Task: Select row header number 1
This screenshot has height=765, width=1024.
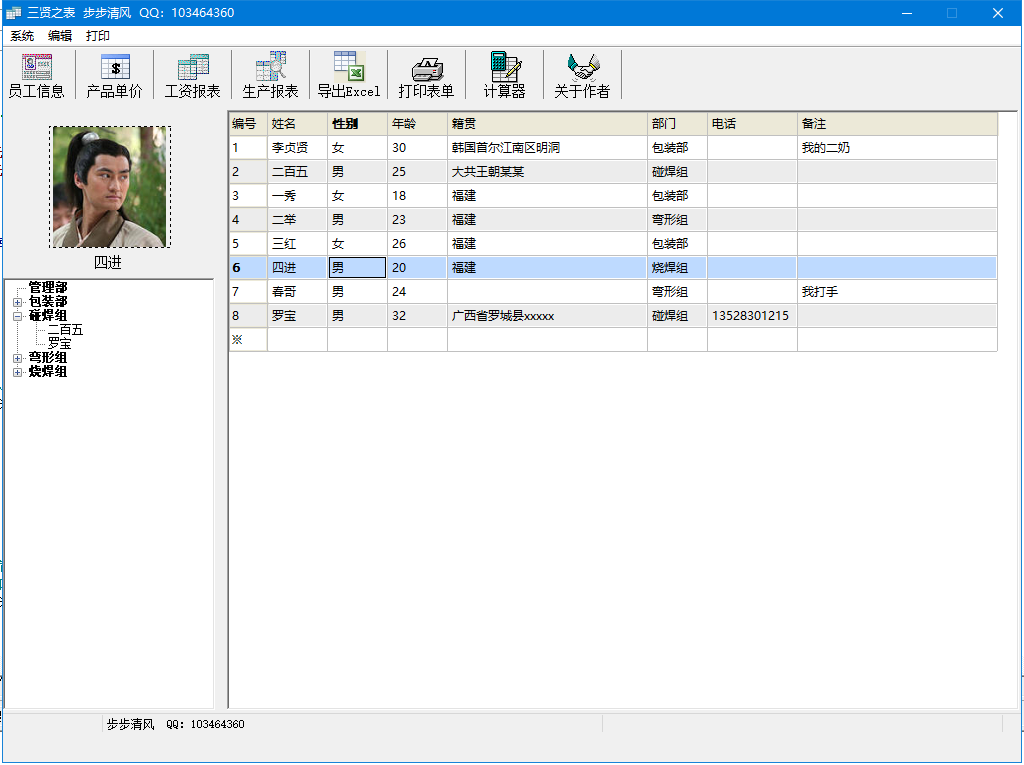Action: point(248,148)
